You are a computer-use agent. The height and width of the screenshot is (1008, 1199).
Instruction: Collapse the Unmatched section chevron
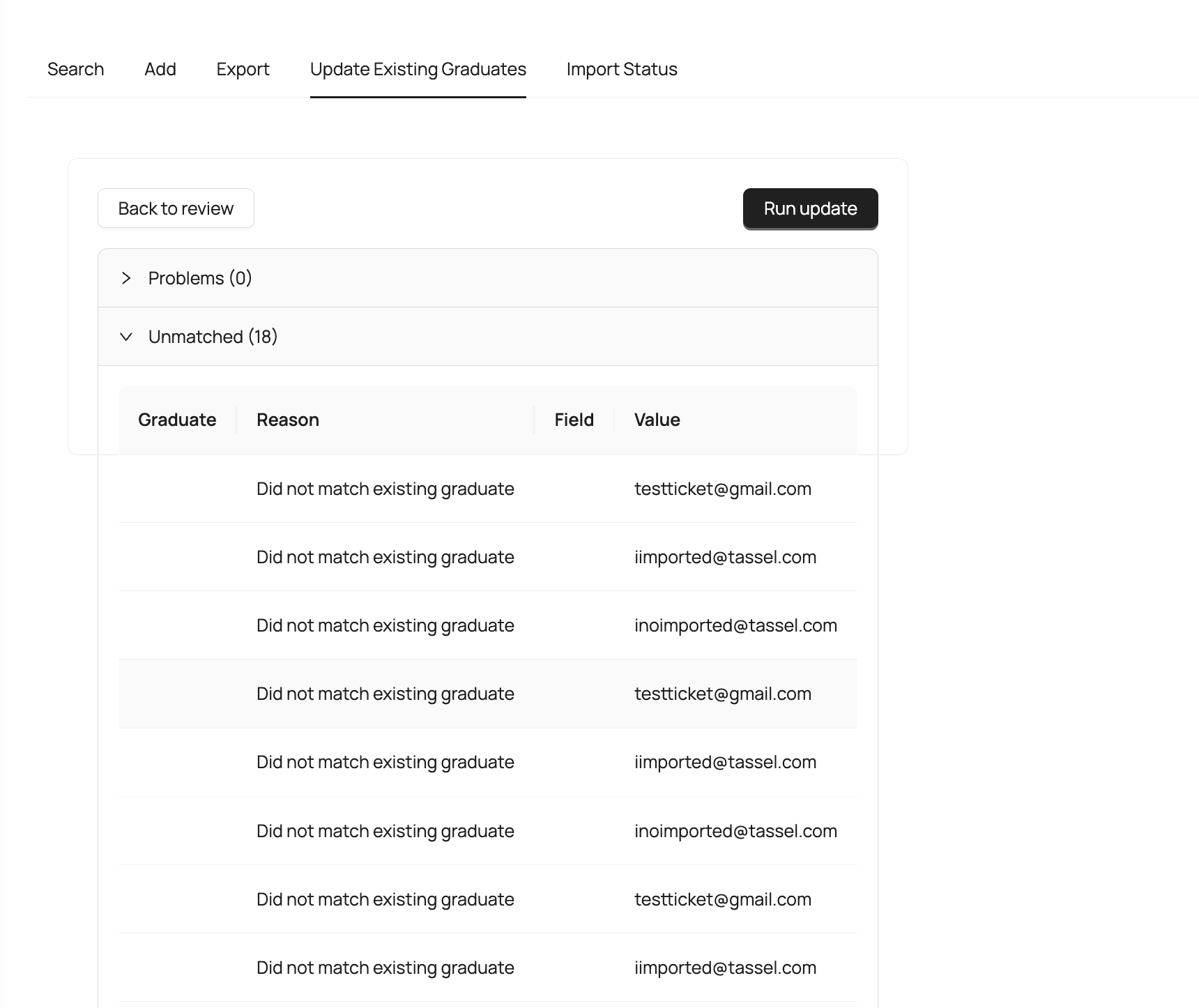[x=126, y=337]
